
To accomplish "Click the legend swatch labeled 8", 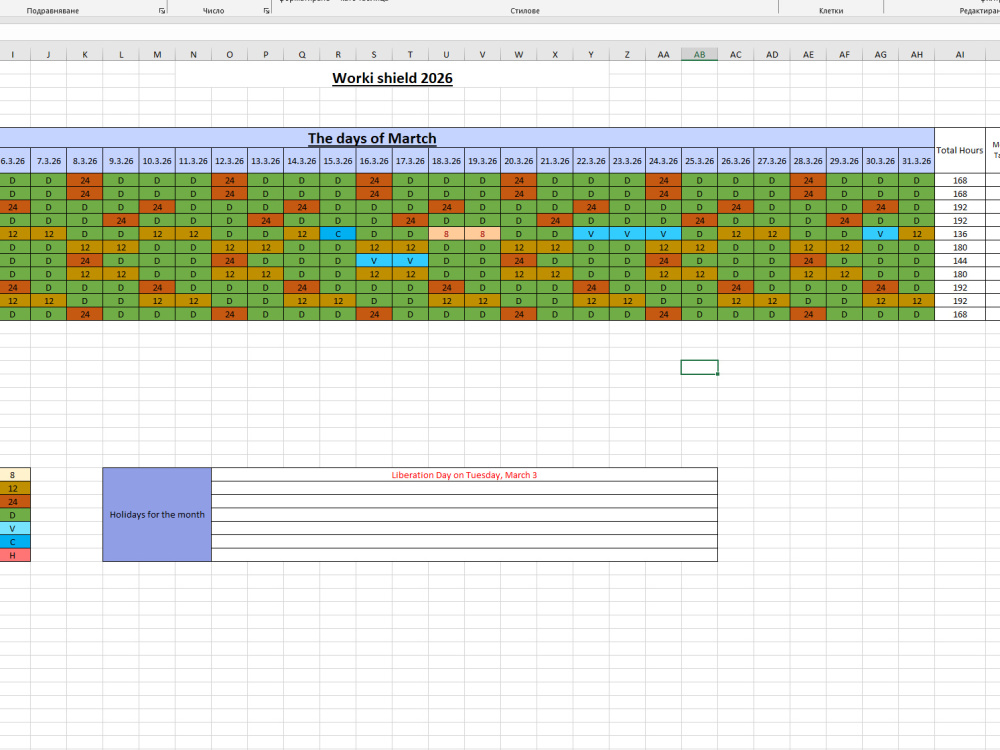I will pyautogui.click(x=13, y=475).
